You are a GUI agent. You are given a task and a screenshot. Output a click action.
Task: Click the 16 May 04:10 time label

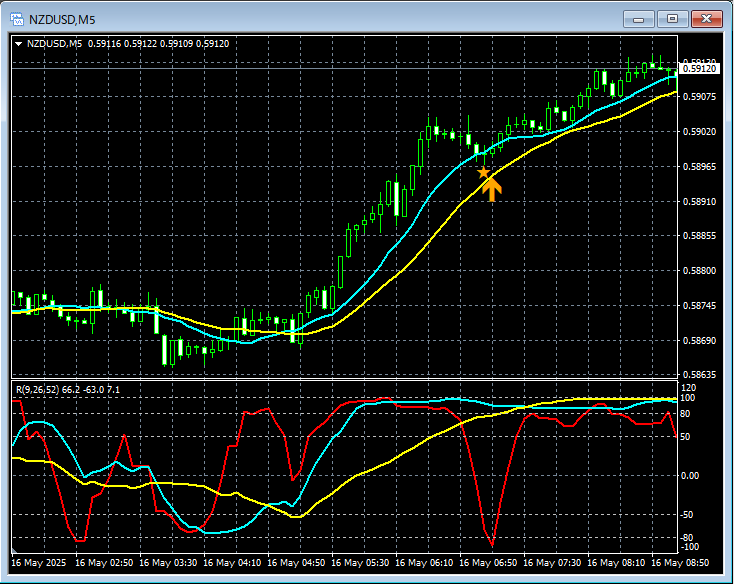click(x=232, y=562)
